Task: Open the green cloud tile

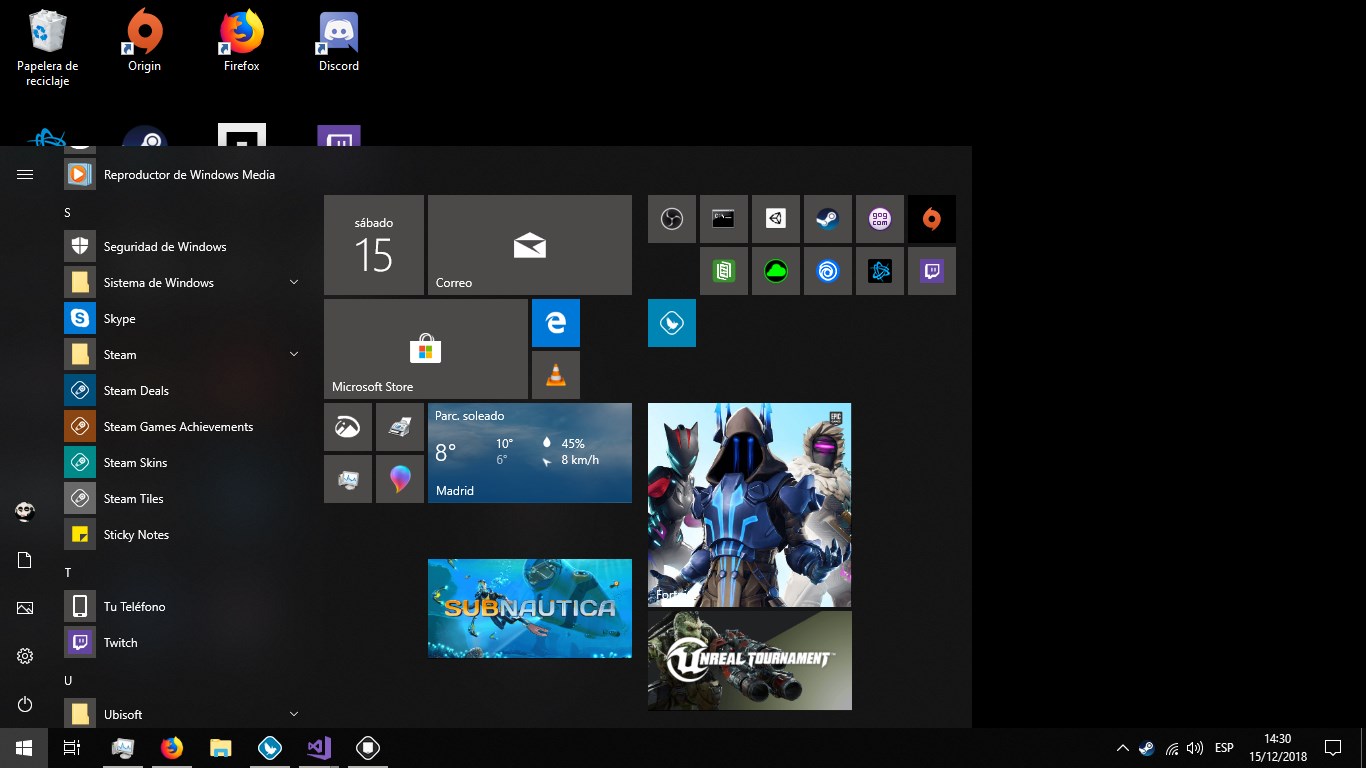Action: pyautogui.click(x=776, y=271)
